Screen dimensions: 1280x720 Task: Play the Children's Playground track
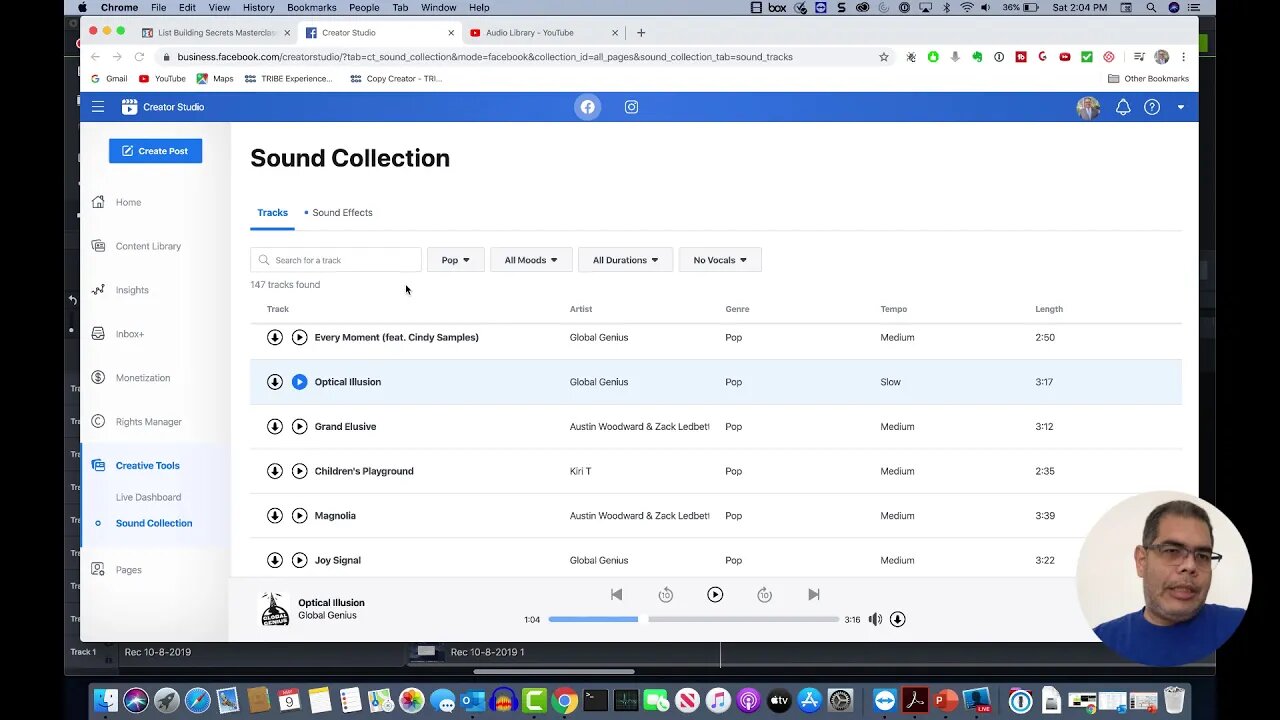pos(299,471)
